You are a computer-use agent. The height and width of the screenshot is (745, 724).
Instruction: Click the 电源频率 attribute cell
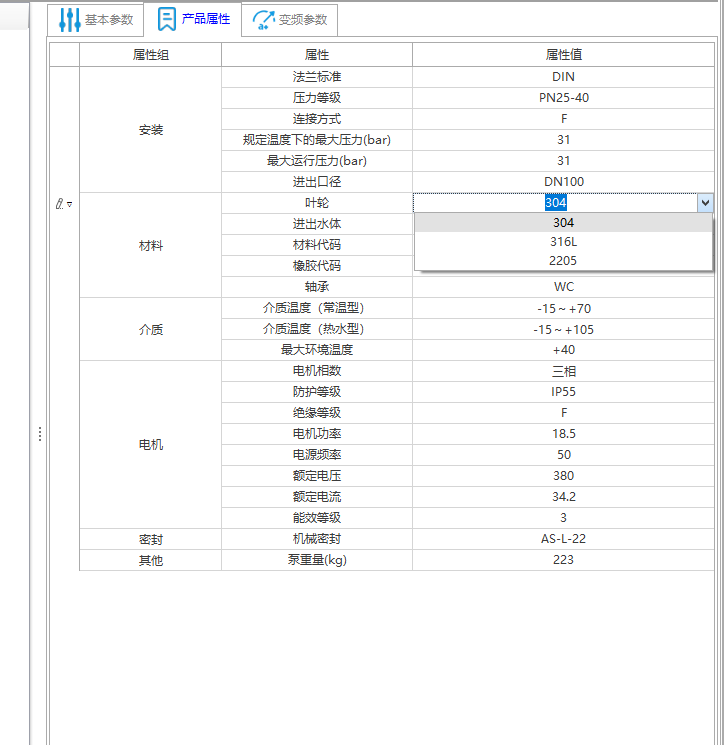pos(317,455)
